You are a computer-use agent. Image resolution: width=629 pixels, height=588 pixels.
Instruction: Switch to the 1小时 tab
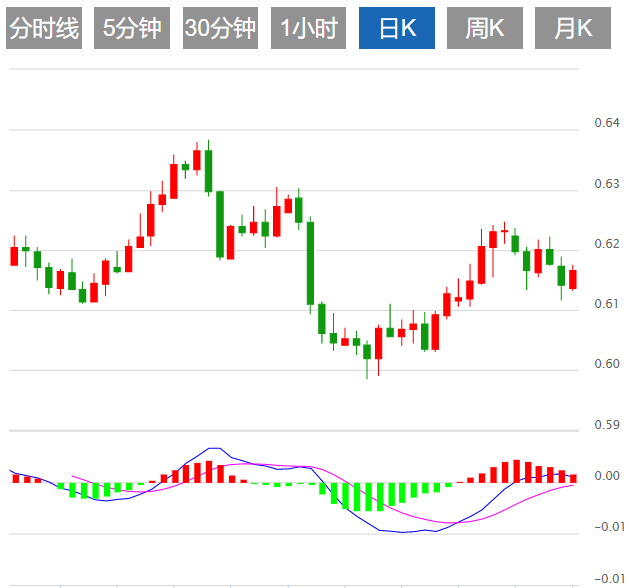click(308, 29)
